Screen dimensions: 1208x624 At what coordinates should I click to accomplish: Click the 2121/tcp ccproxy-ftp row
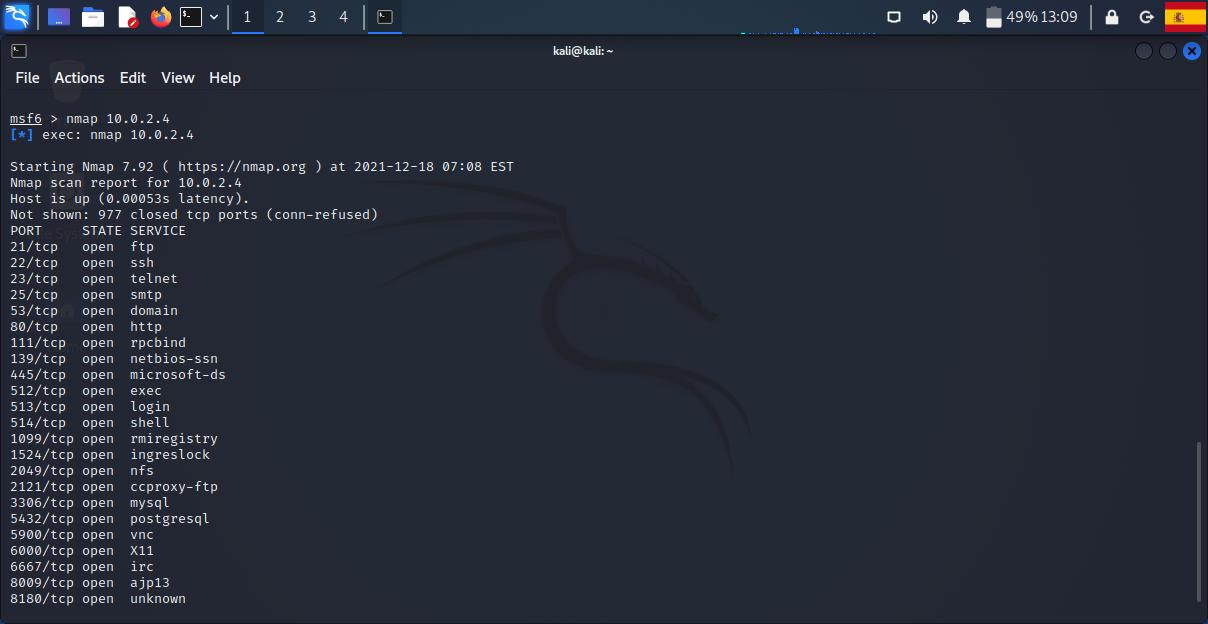click(114, 487)
